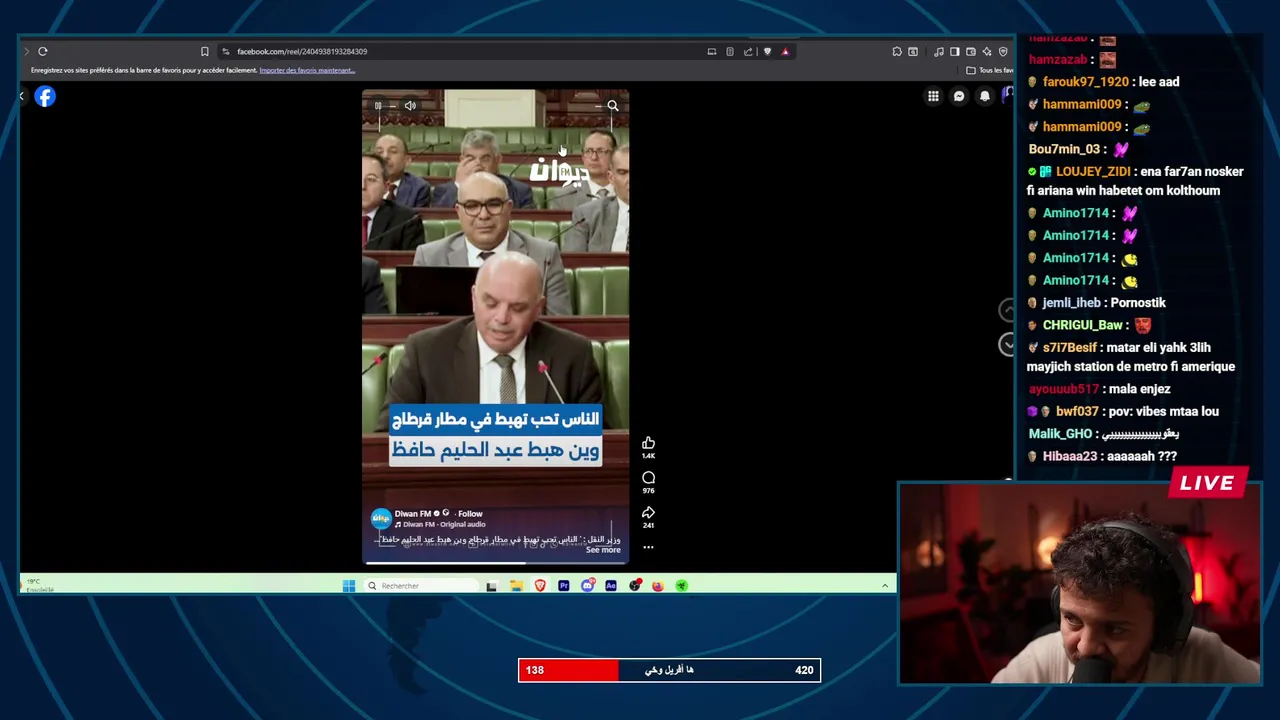Open the reel three-dots more menu
The height and width of the screenshot is (720, 1280).
click(x=648, y=547)
